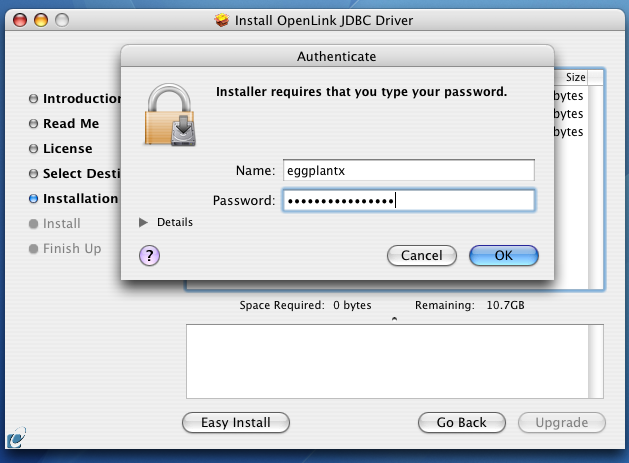Click the Go Back button

tap(462, 422)
